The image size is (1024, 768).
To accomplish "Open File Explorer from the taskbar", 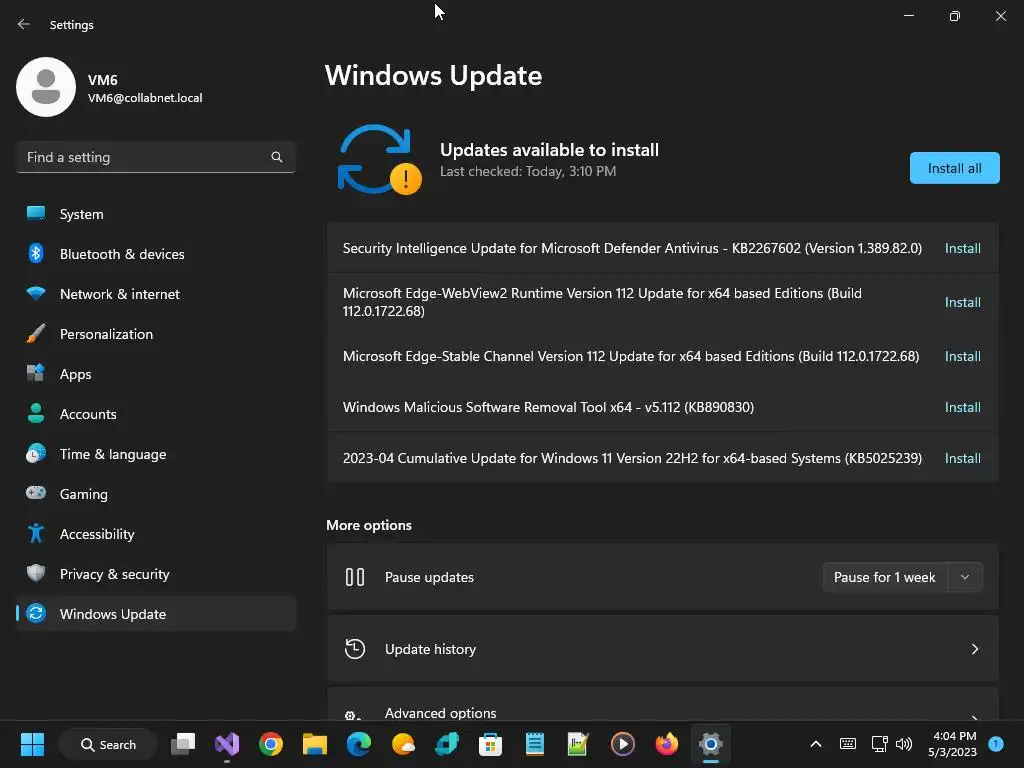I will click(x=315, y=744).
